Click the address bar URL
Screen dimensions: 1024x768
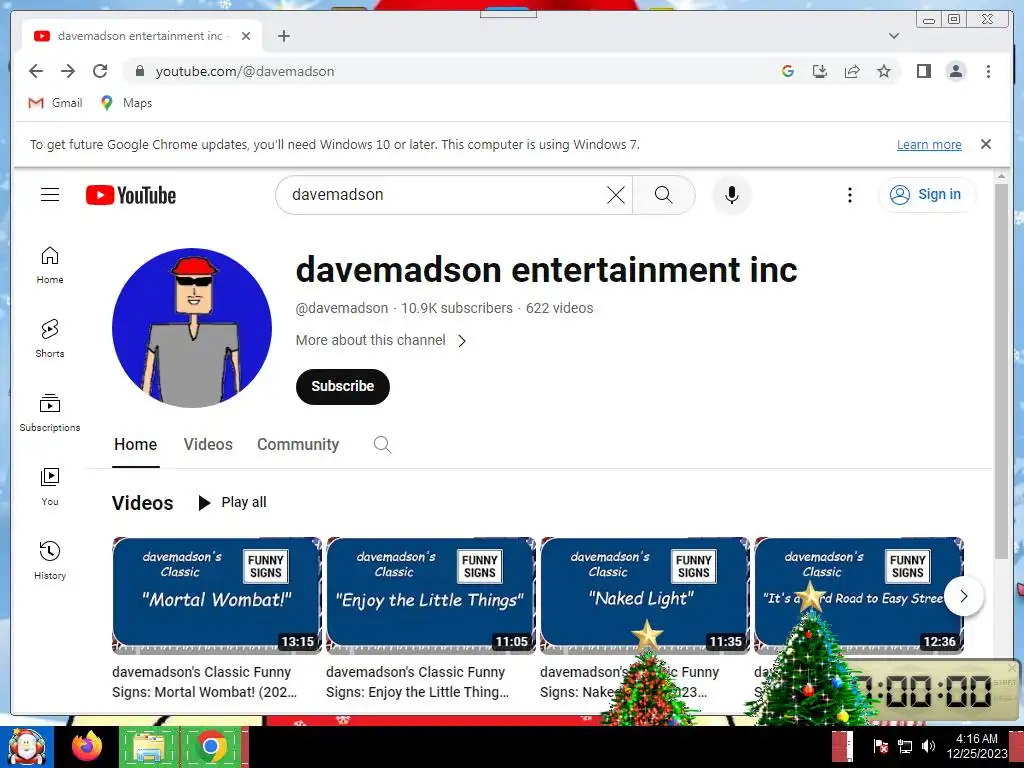245,71
